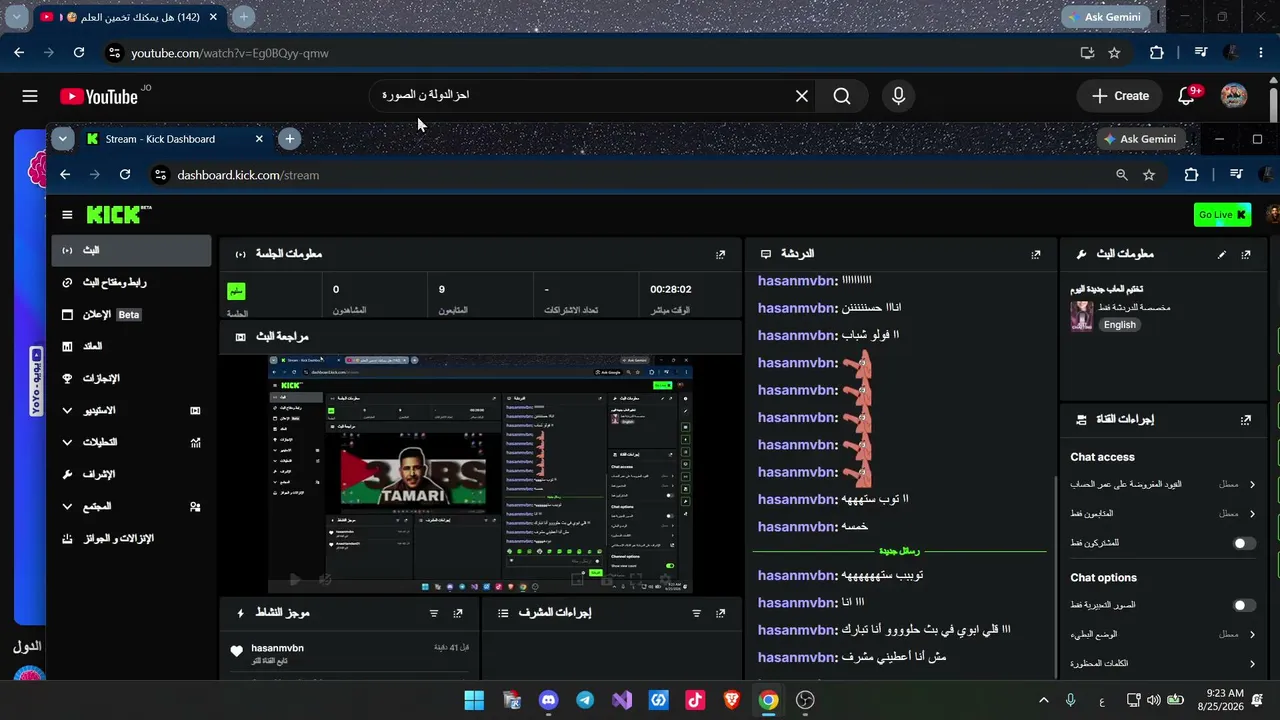Close the Stream - Kick Dashboard tab
Screen dimensions: 1280x720
point(259,139)
